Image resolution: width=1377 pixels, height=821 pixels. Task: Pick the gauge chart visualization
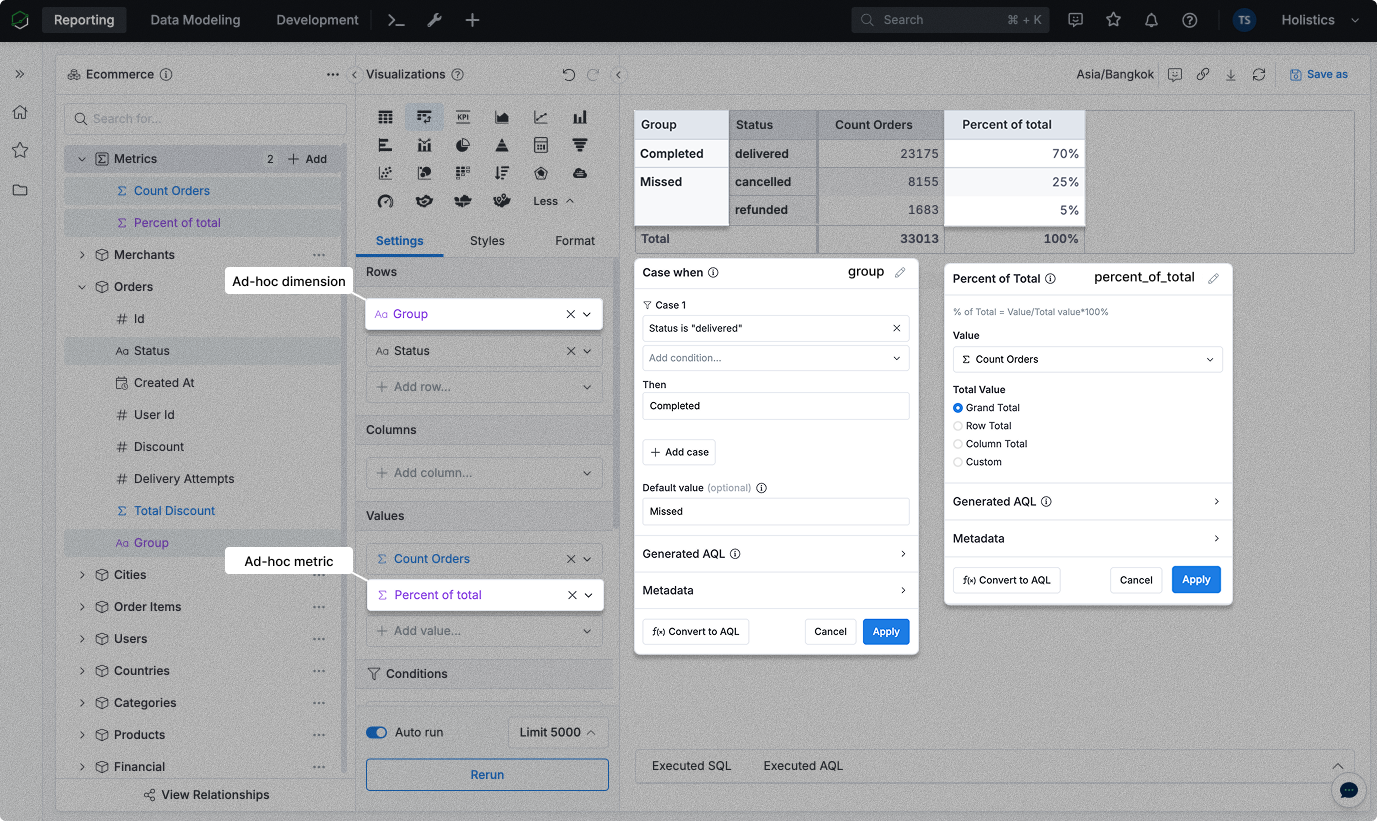[385, 201]
